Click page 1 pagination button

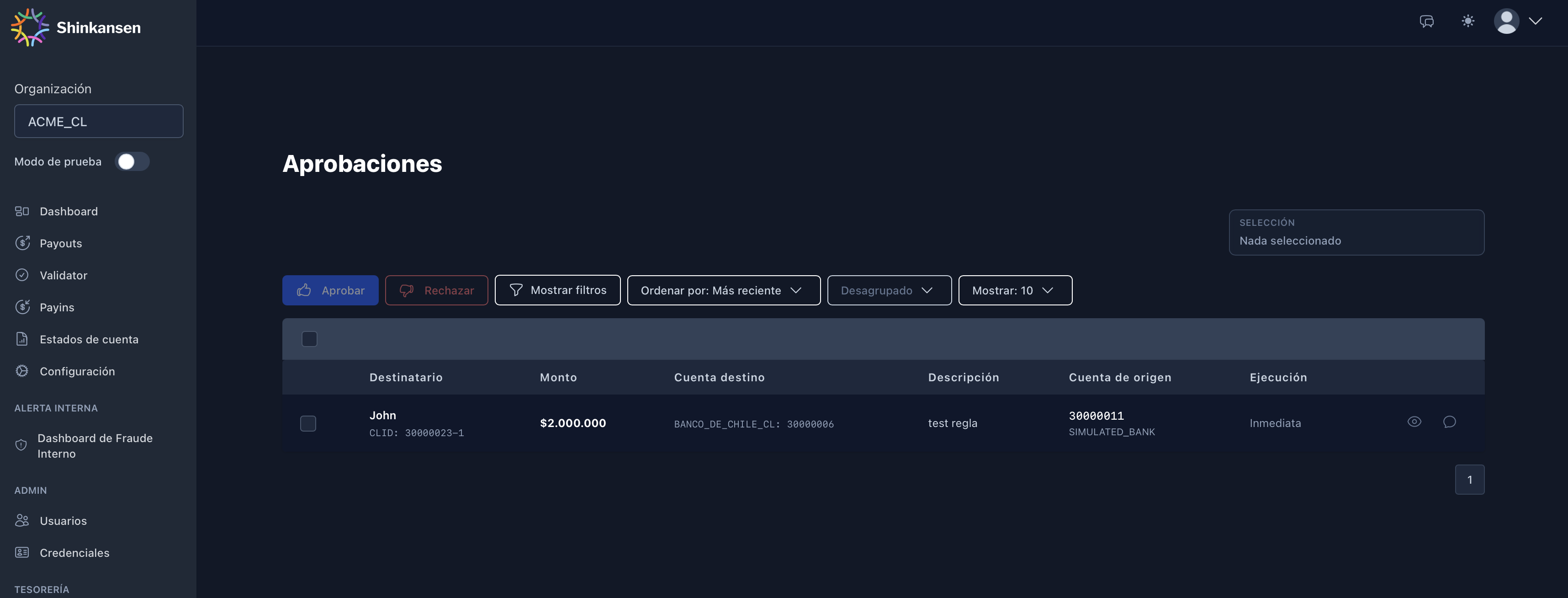[x=1469, y=480]
